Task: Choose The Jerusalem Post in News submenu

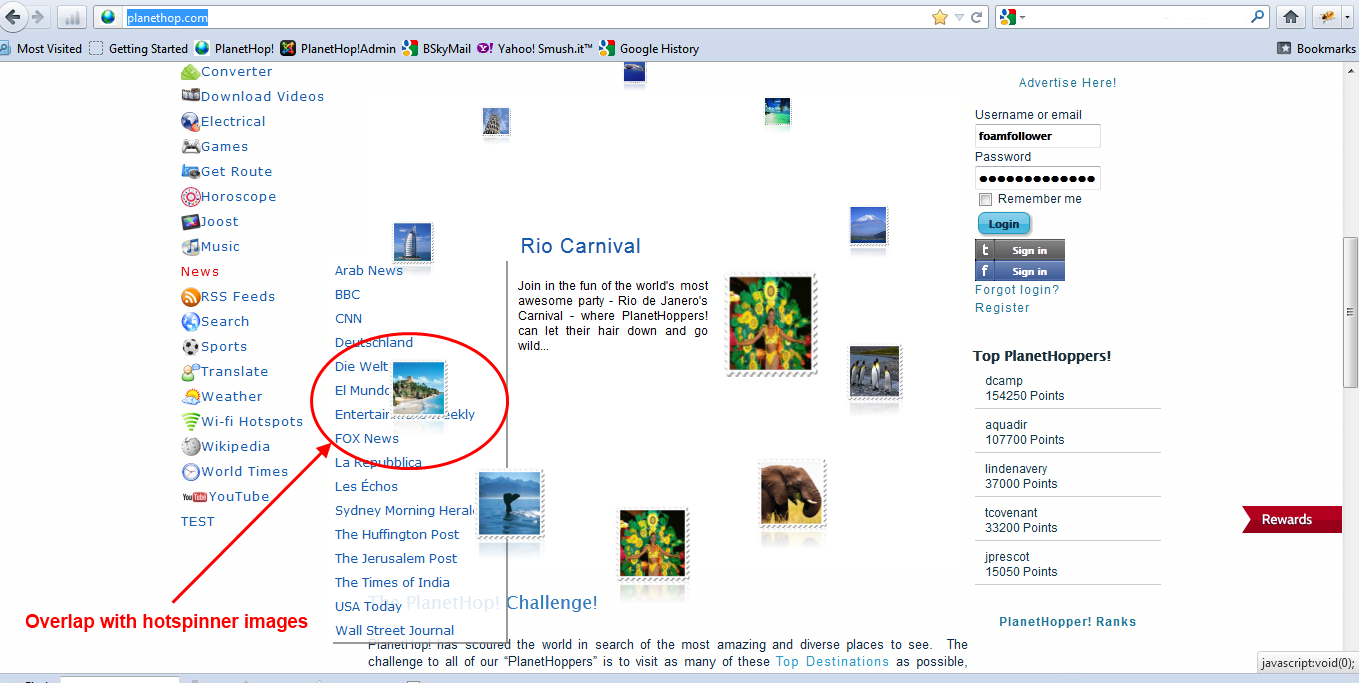Action: pyautogui.click(x=396, y=559)
